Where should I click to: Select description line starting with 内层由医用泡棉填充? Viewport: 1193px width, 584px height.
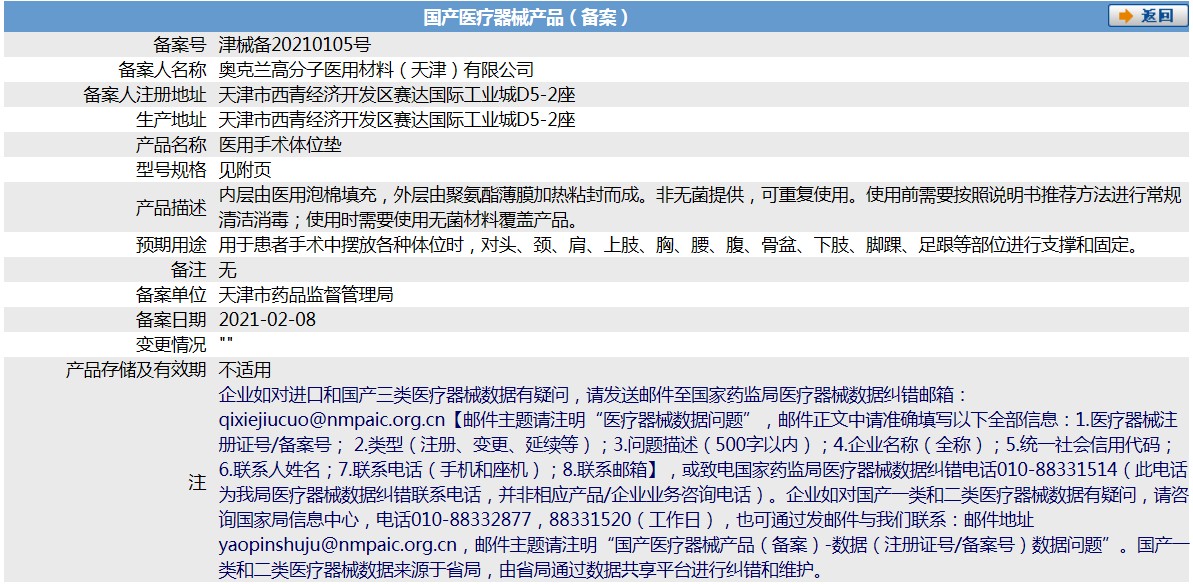701,195
